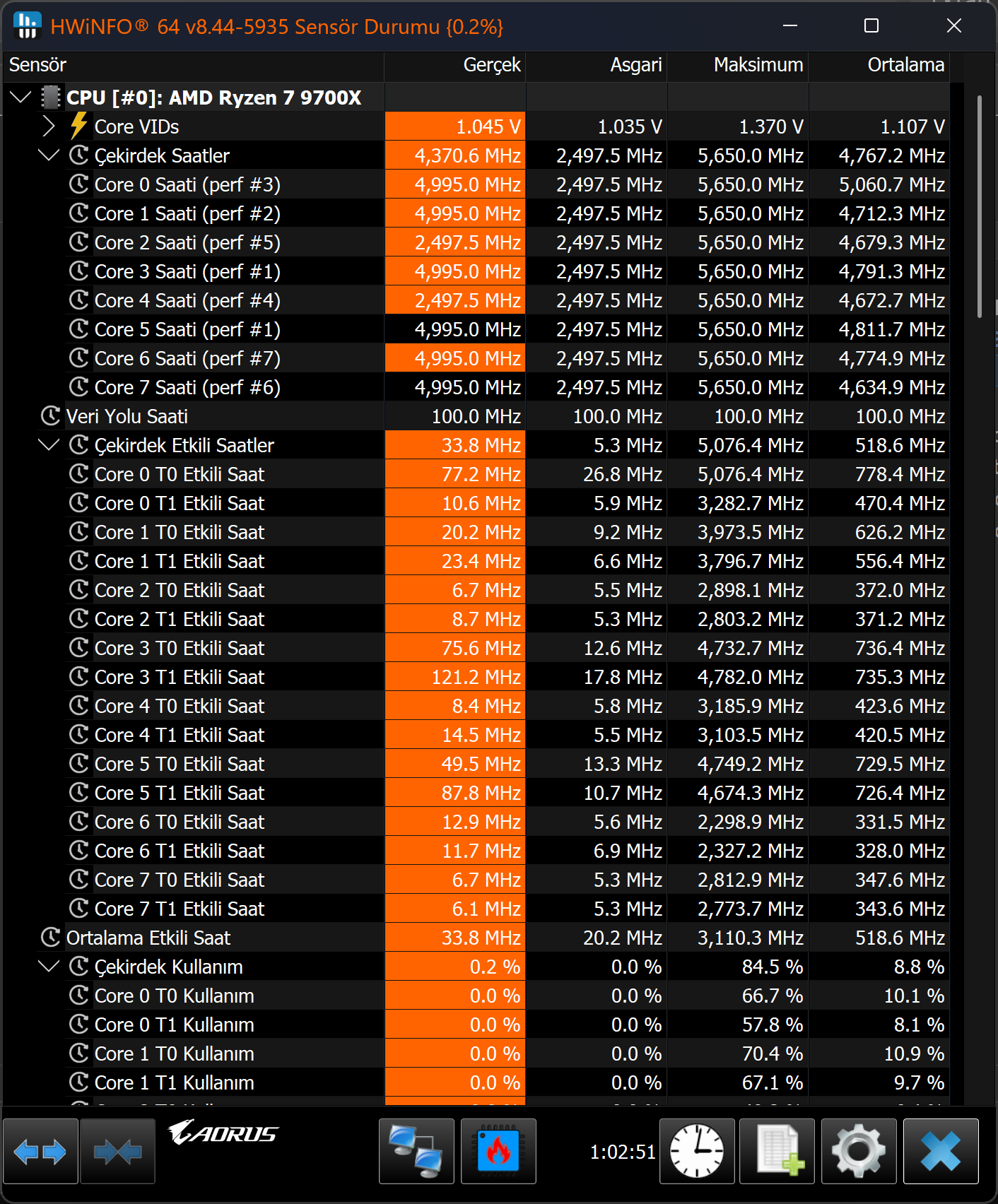Click the clock icon beside Ortalama Etkili Saat
The height and width of the screenshot is (1204, 998).
click(x=50, y=938)
